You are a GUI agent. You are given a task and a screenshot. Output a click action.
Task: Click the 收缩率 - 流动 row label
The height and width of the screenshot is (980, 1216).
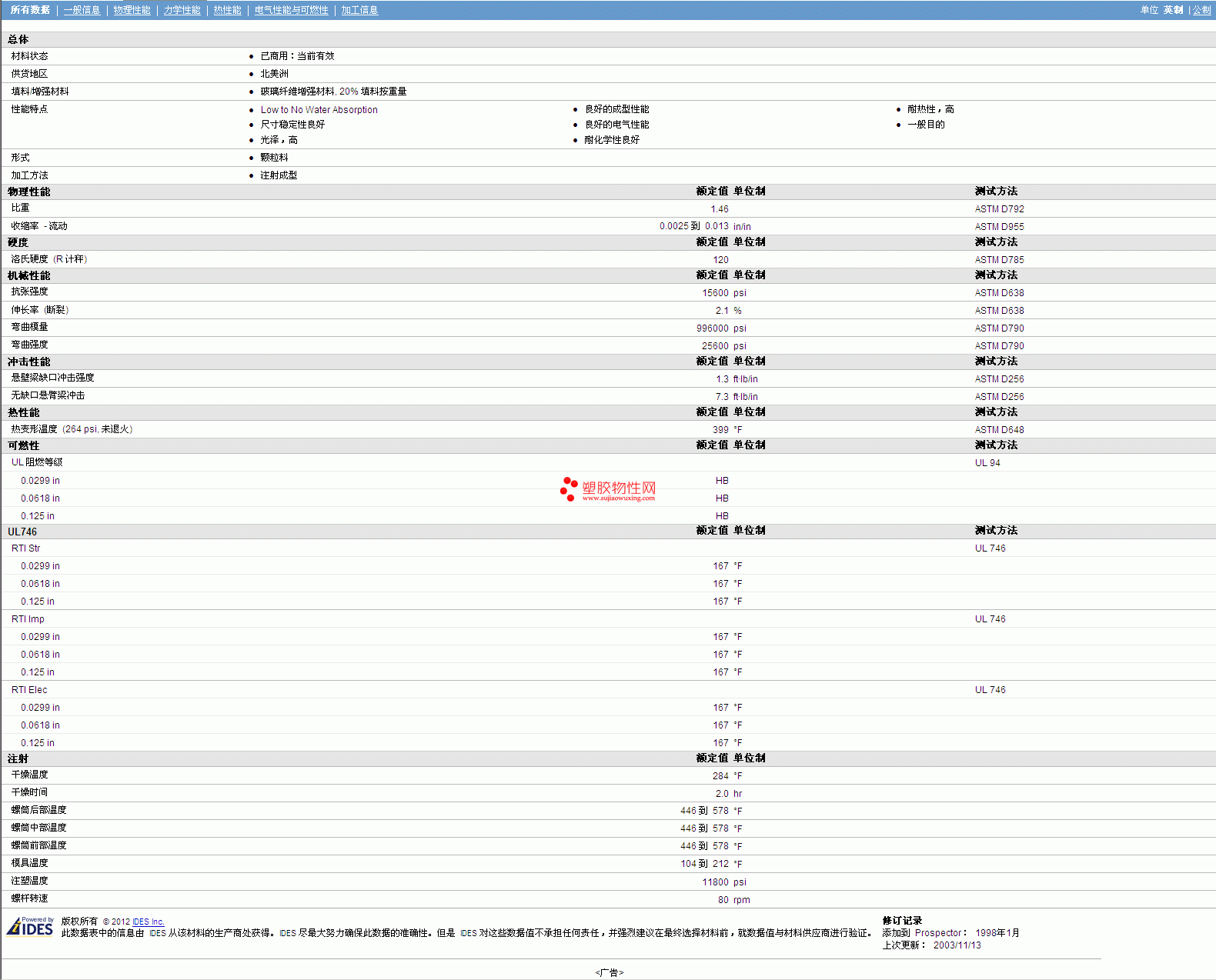[39, 226]
